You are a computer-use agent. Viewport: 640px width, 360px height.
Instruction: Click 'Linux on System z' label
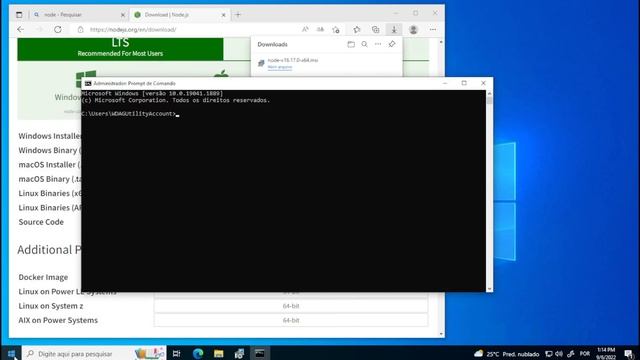51,306
